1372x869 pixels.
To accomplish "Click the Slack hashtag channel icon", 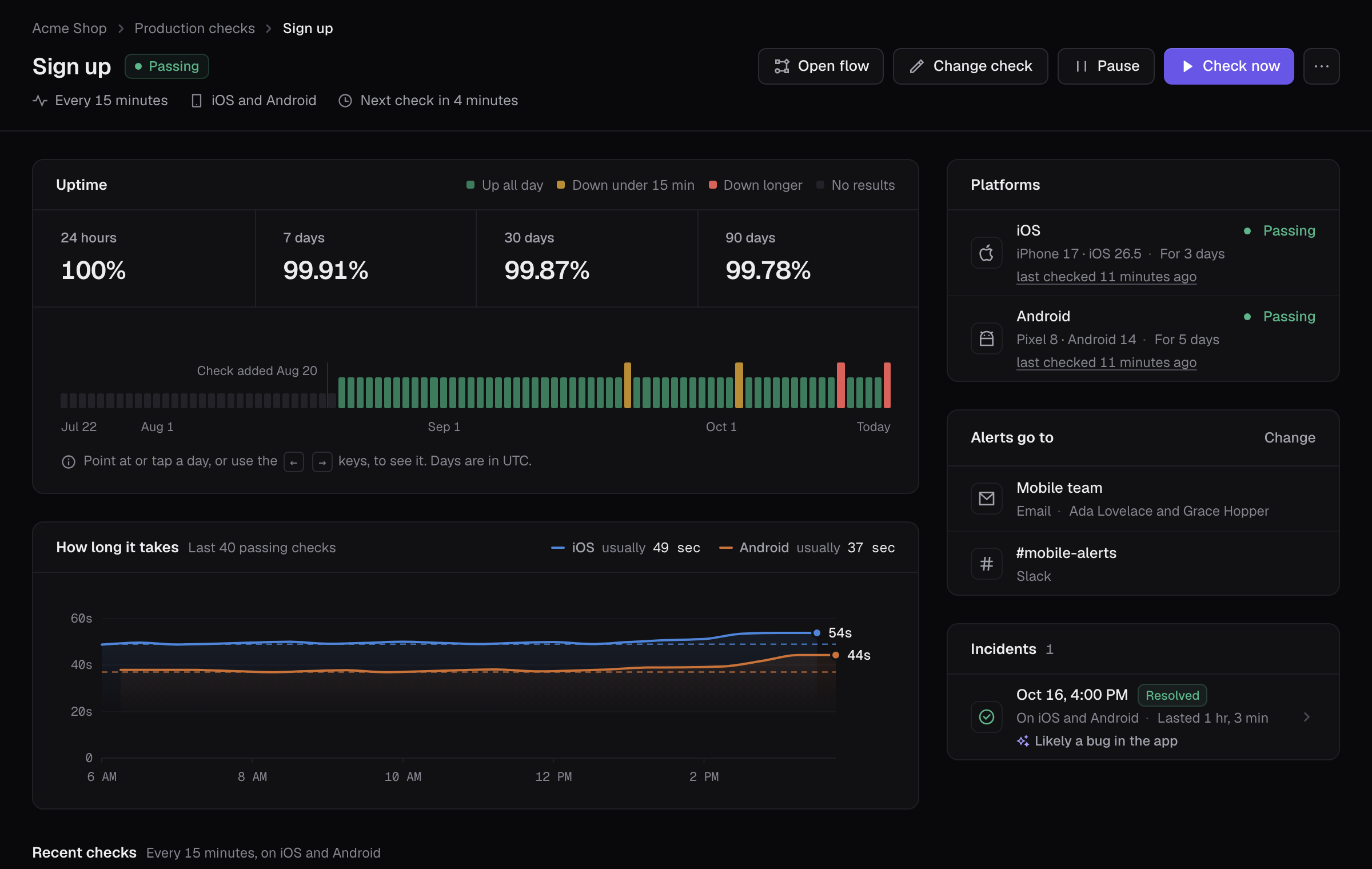I will (x=986, y=564).
